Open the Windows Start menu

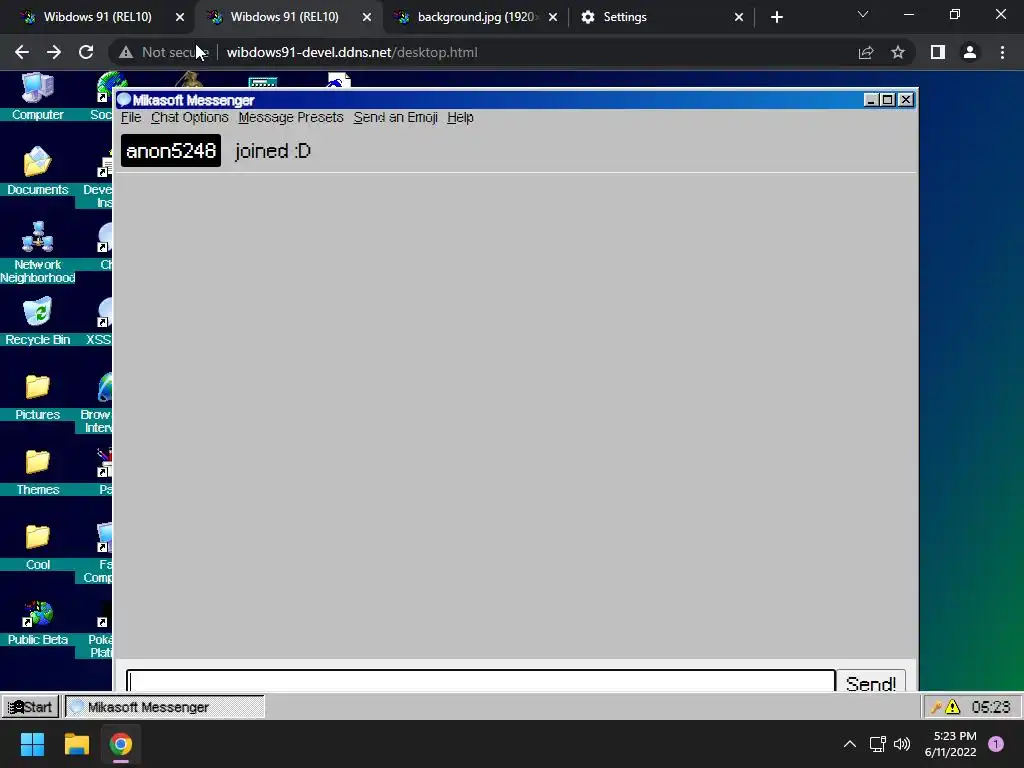point(32,744)
